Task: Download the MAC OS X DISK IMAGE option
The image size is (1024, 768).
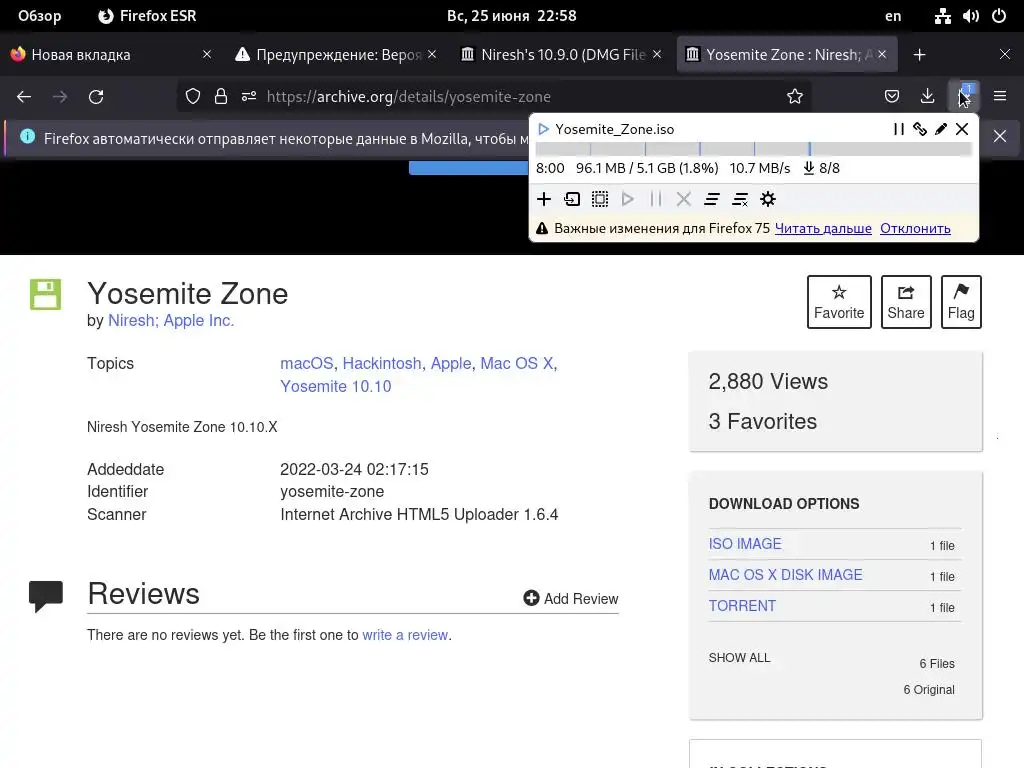Action: [786, 575]
